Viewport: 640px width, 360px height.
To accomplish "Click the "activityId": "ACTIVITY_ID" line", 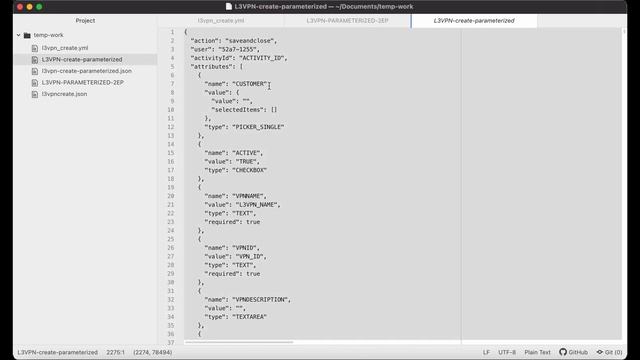I will [x=239, y=58].
